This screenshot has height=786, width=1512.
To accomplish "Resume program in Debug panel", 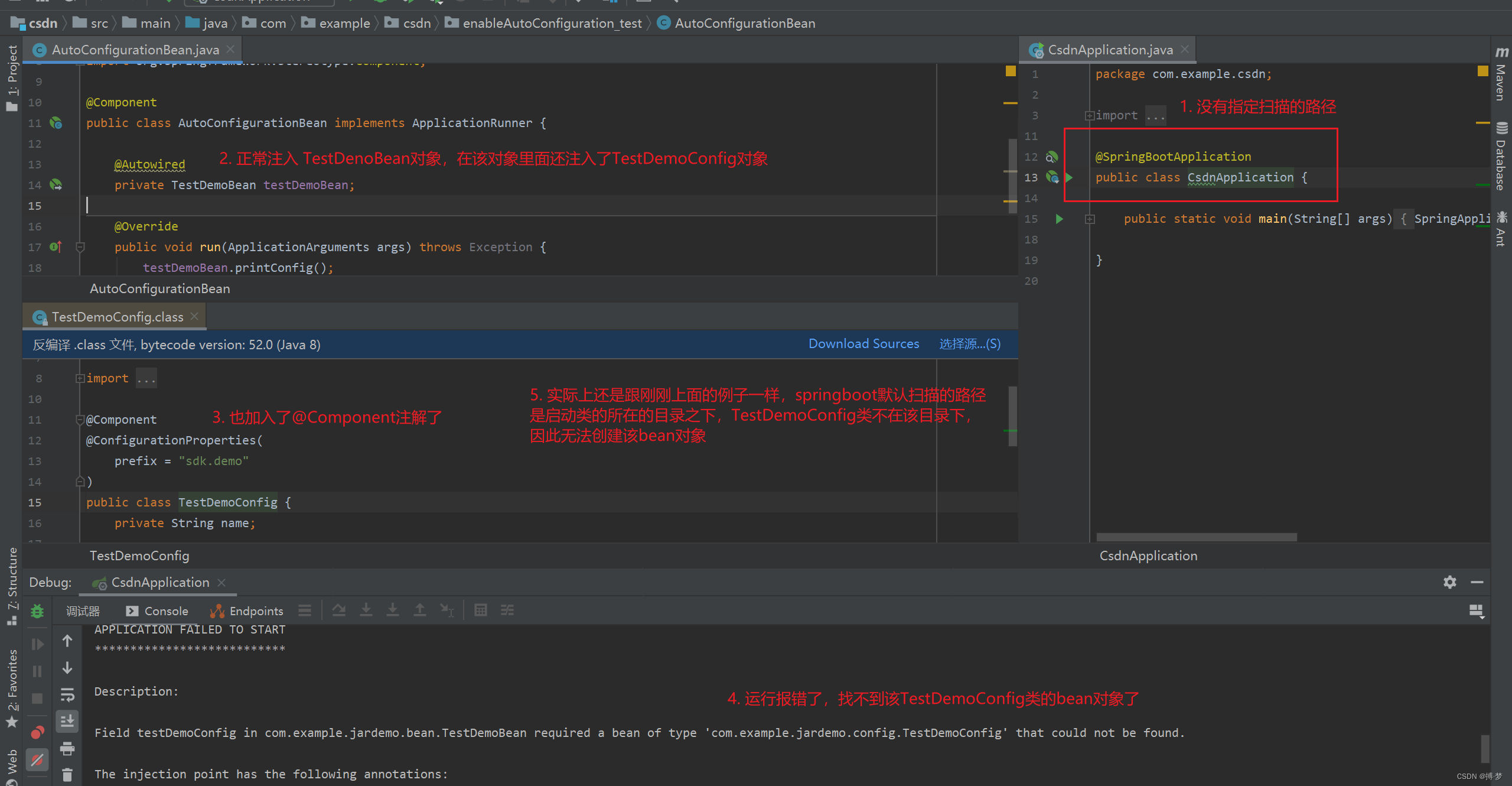I will point(37,644).
